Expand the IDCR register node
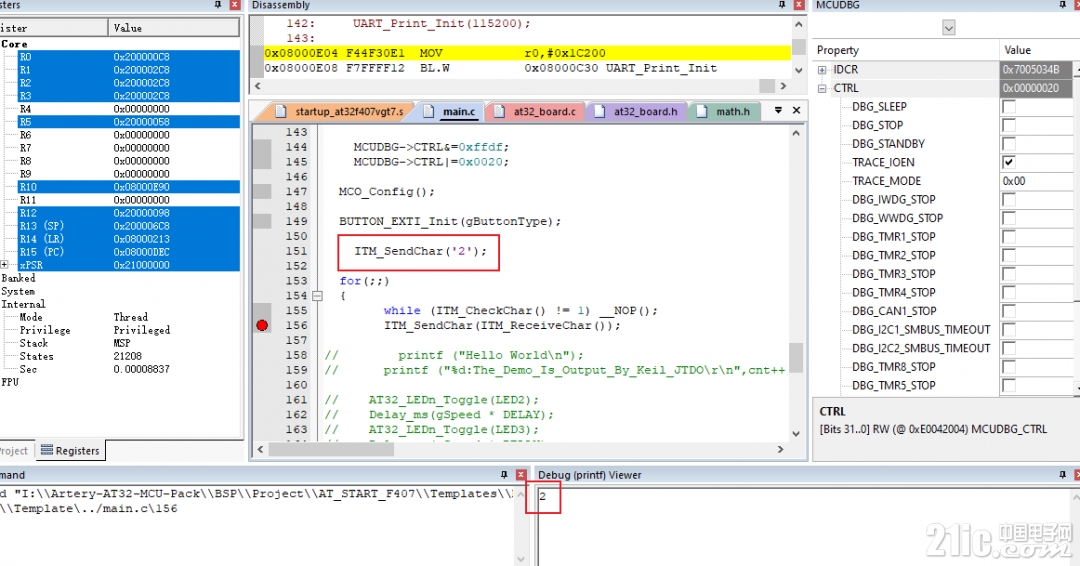The height and width of the screenshot is (566, 1080). [822, 70]
